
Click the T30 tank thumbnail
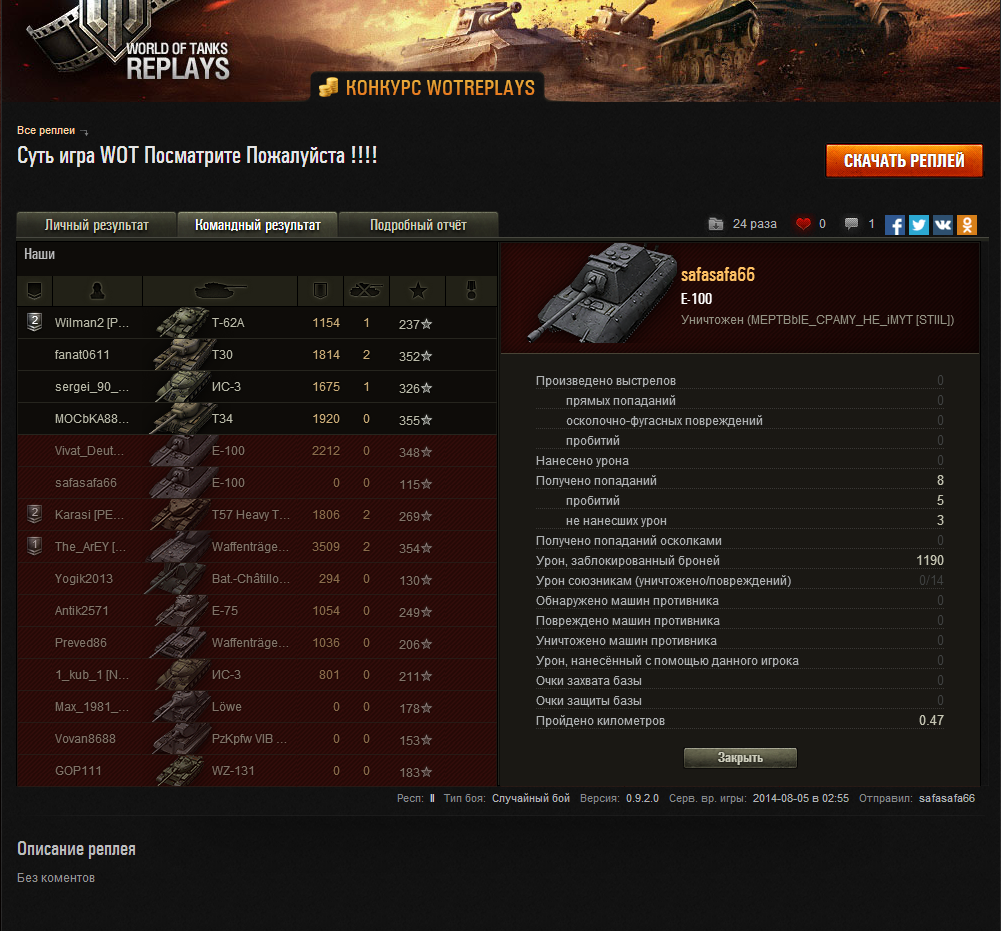tap(181, 354)
